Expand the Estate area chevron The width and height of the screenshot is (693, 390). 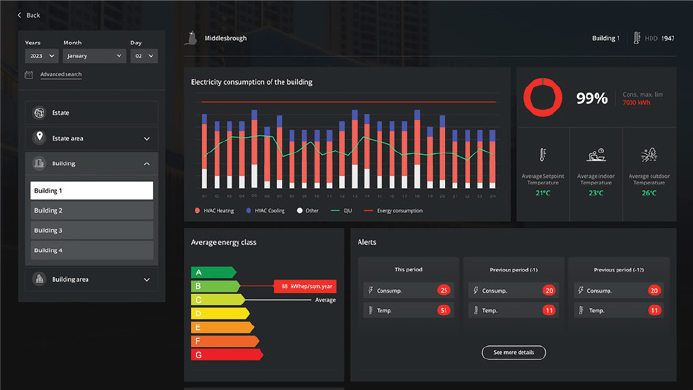click(147, 139)
